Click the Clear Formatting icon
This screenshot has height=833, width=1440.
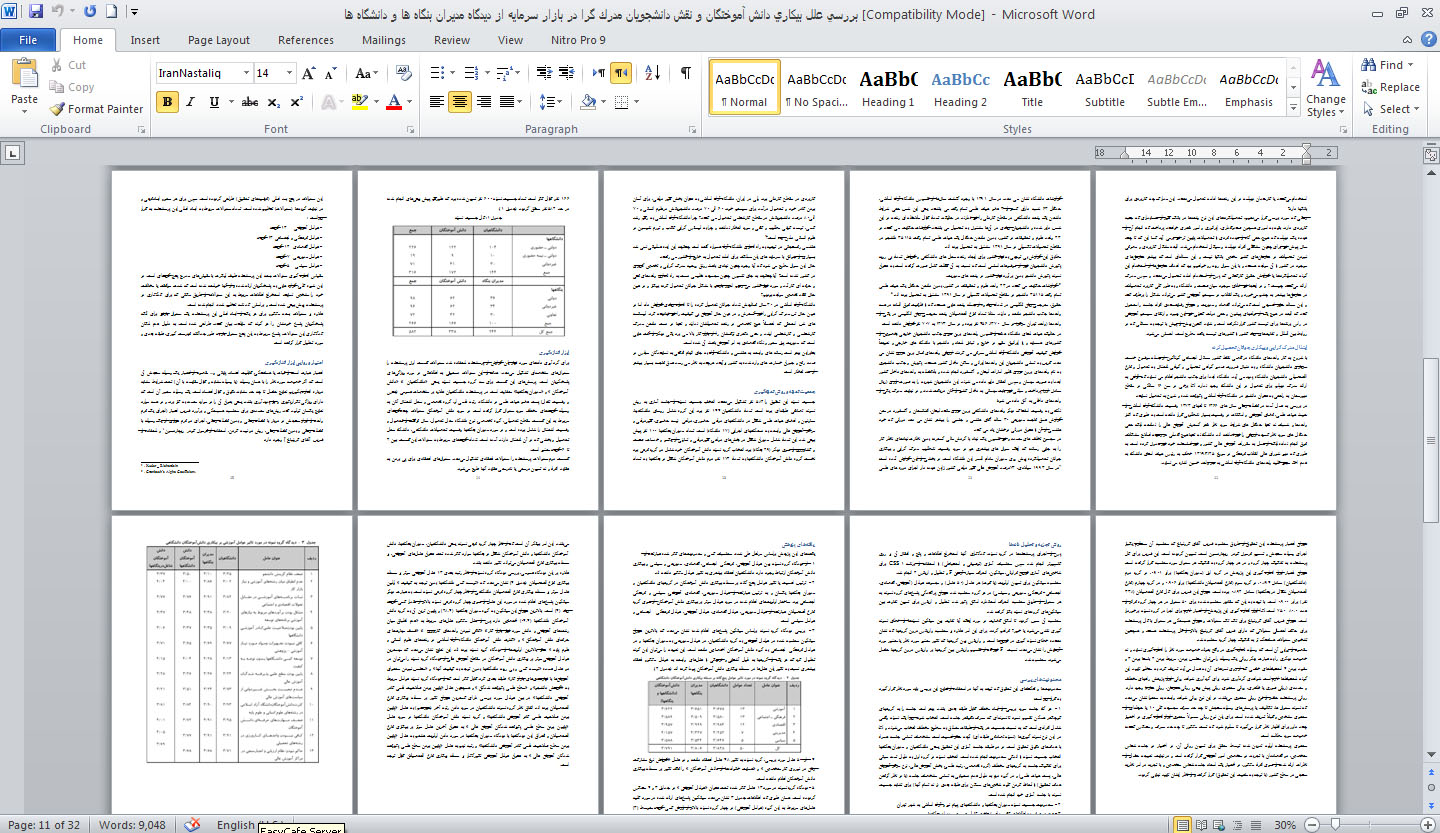point(400,74)
